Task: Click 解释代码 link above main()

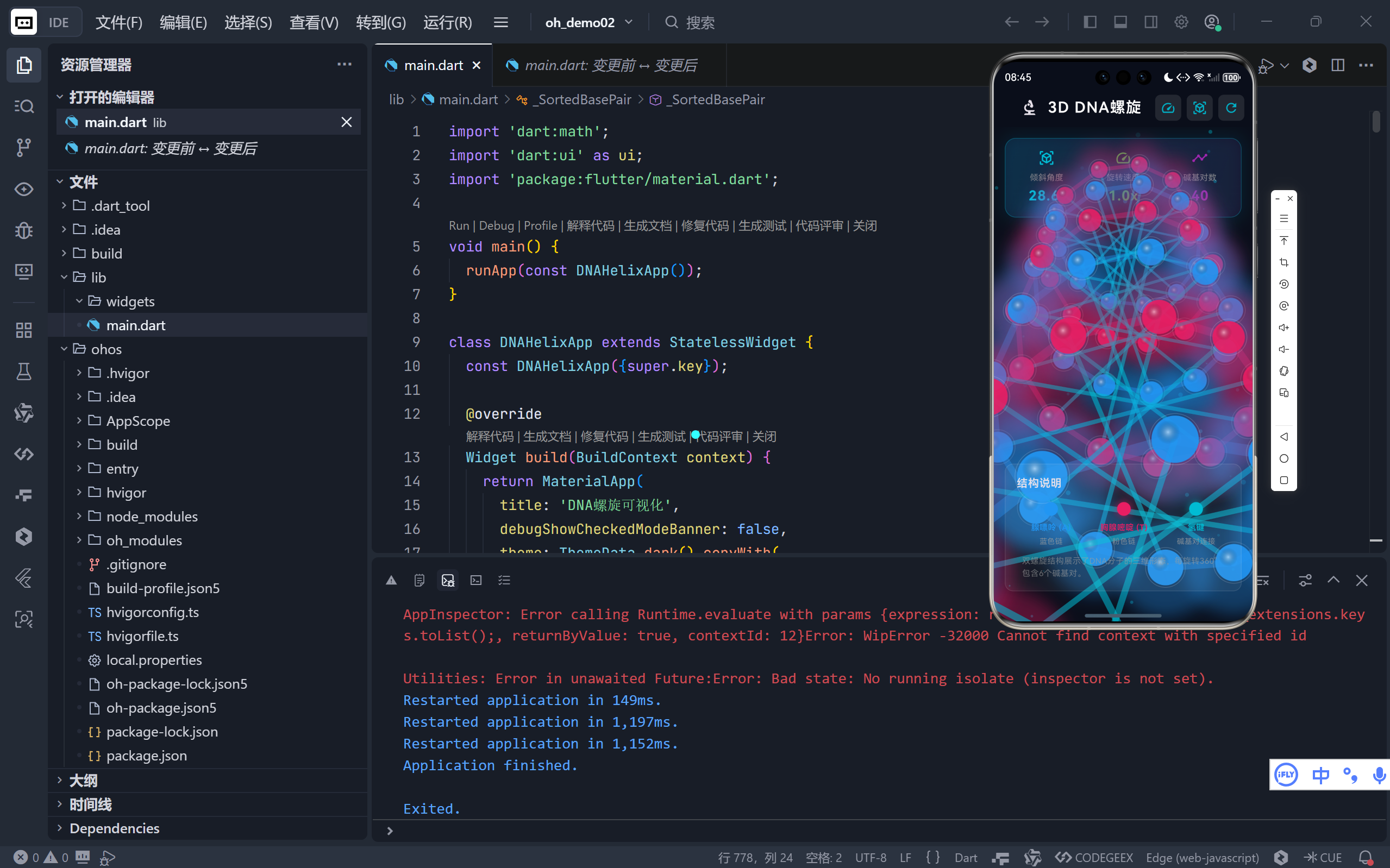Action: point(590,225)
